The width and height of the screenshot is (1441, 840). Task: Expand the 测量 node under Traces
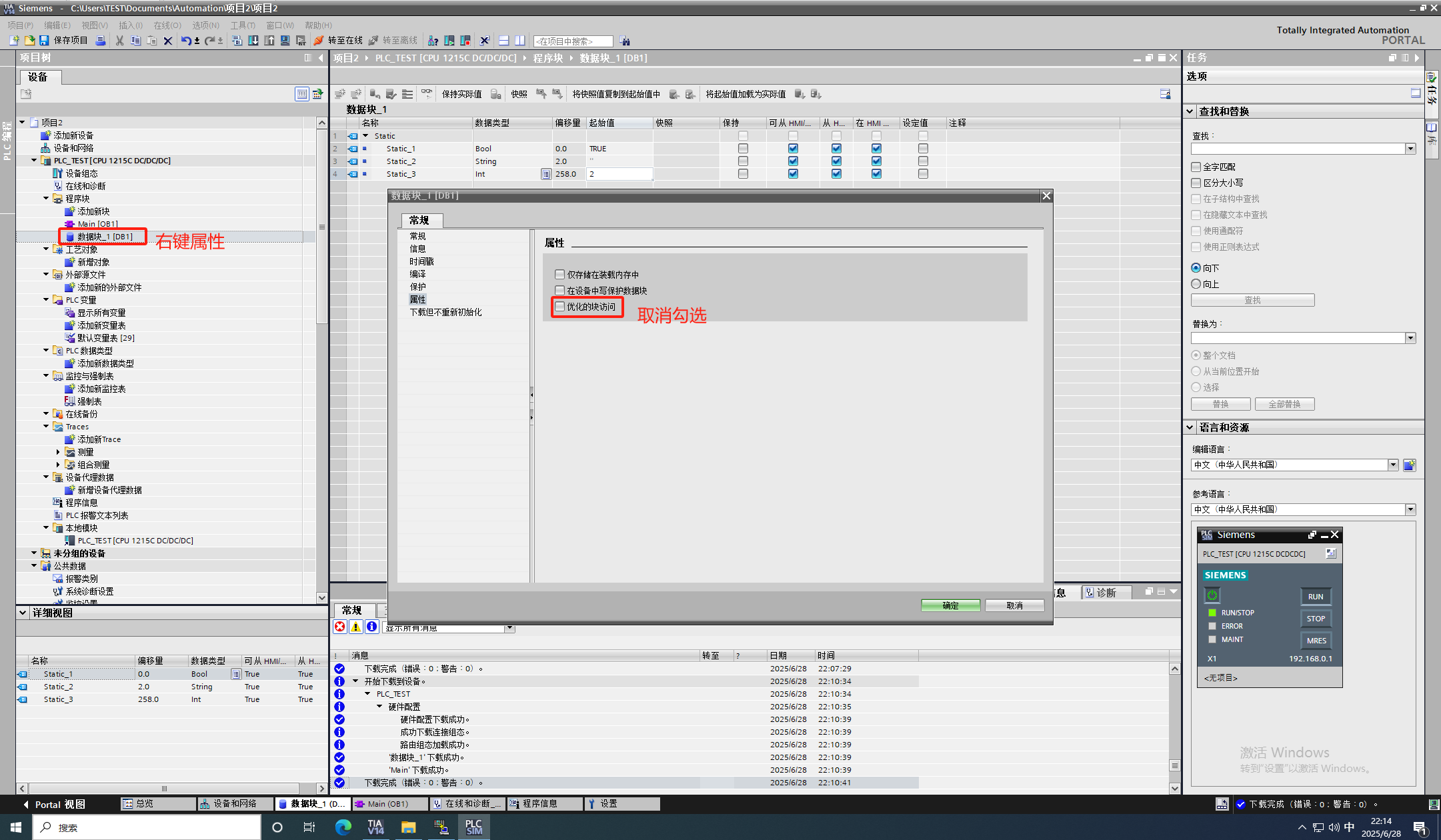point(58,452)
